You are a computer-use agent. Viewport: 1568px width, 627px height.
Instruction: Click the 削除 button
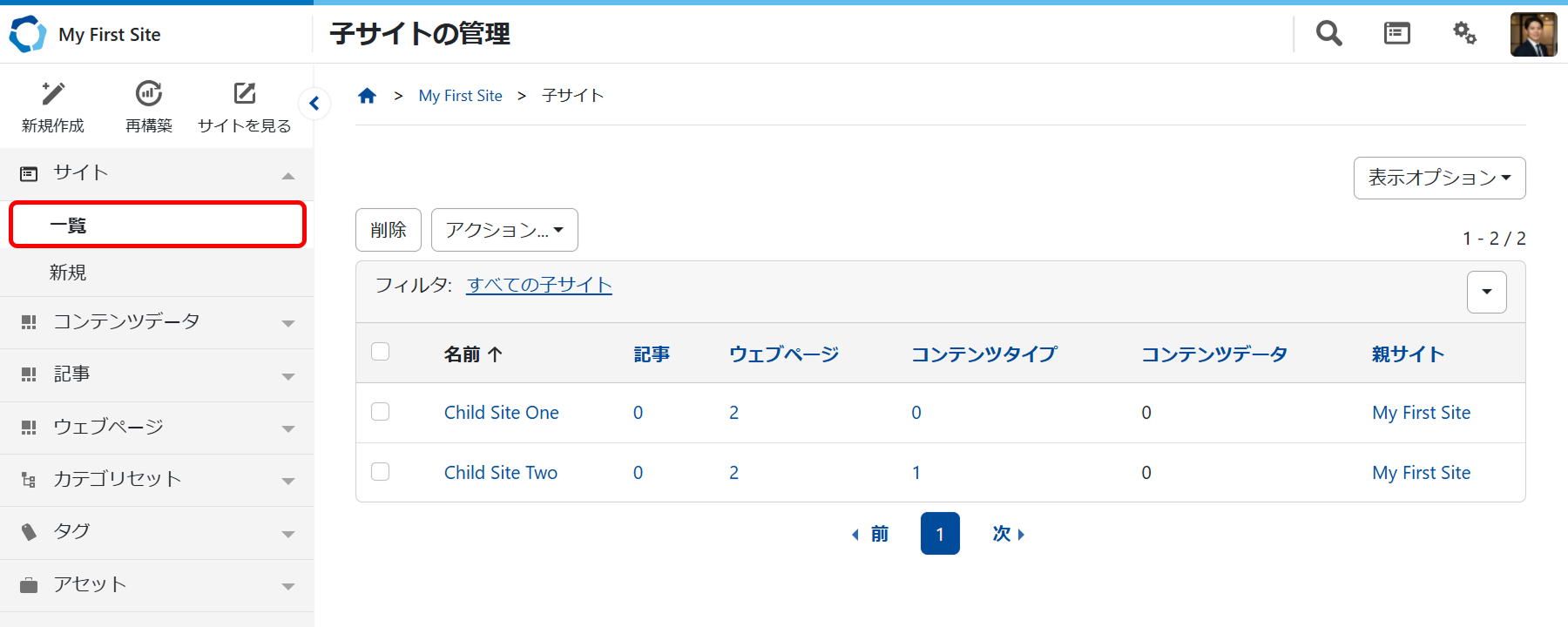pos(389,230)
